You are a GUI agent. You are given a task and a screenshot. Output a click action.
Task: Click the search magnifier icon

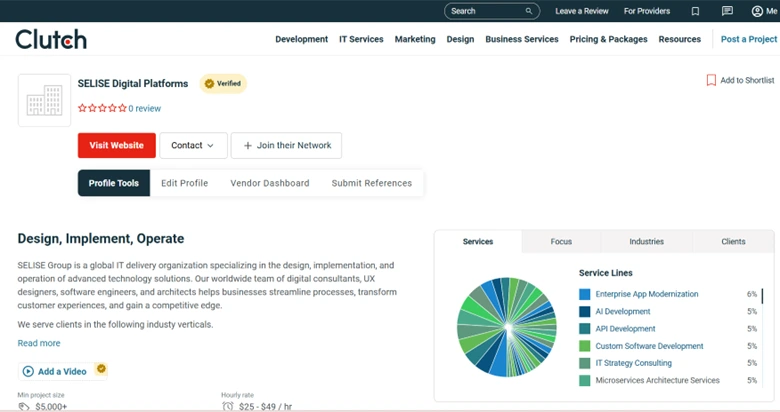(529, 11)
